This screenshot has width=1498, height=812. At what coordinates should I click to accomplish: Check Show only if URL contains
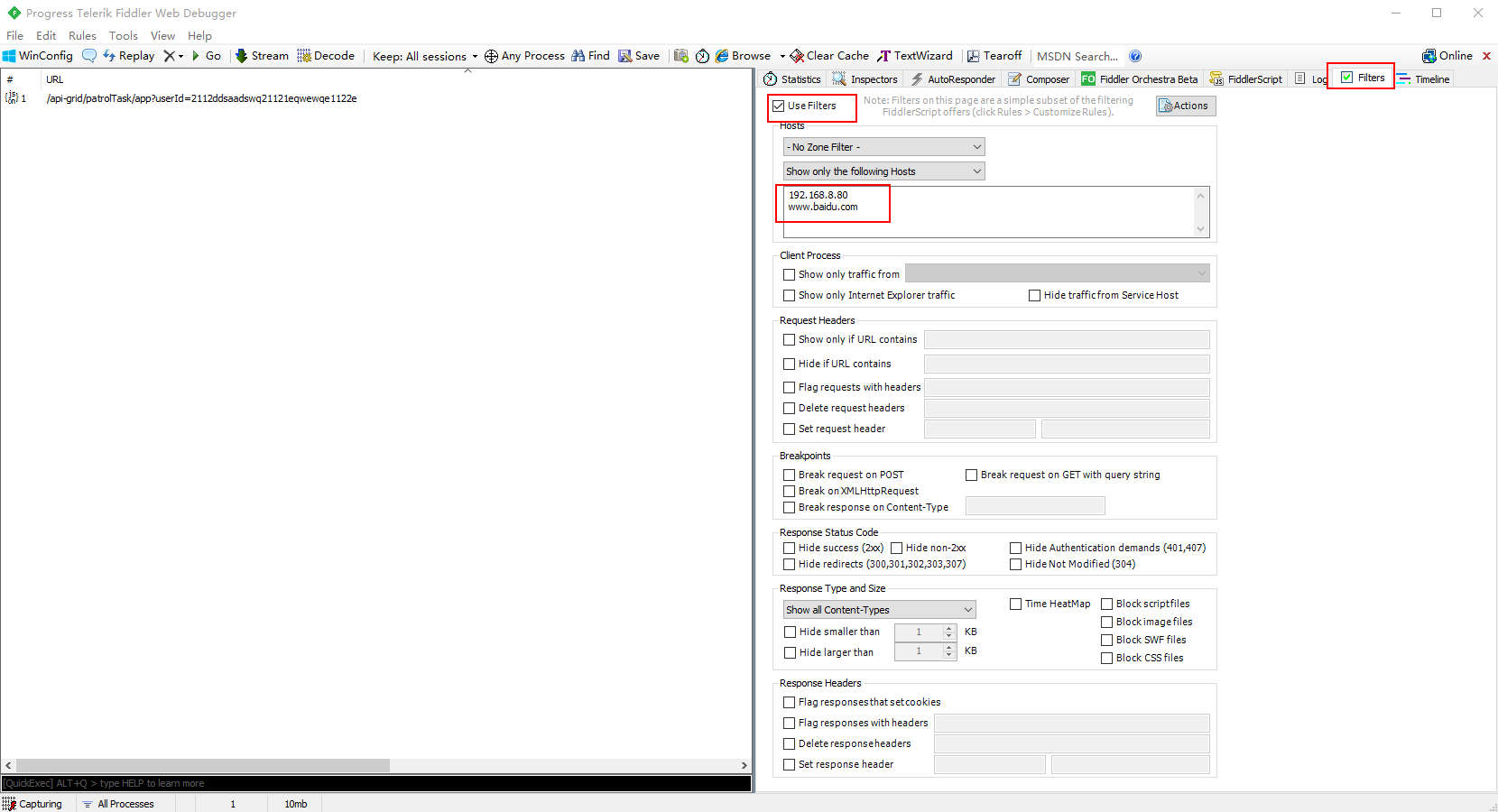[x=790, y=339]
